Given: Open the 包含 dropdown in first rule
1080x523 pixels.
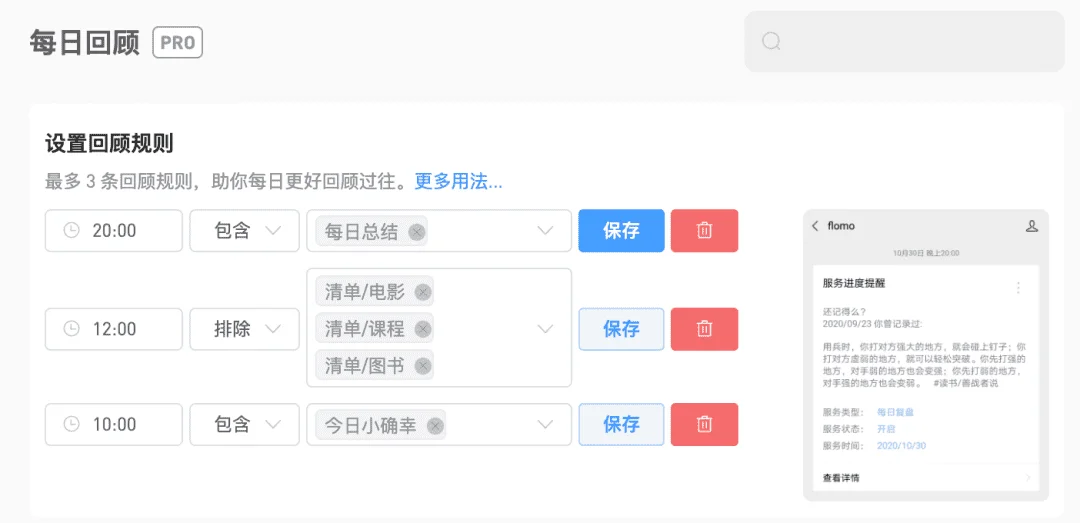Looking at the screenshot, I should [x=245, y=231].
